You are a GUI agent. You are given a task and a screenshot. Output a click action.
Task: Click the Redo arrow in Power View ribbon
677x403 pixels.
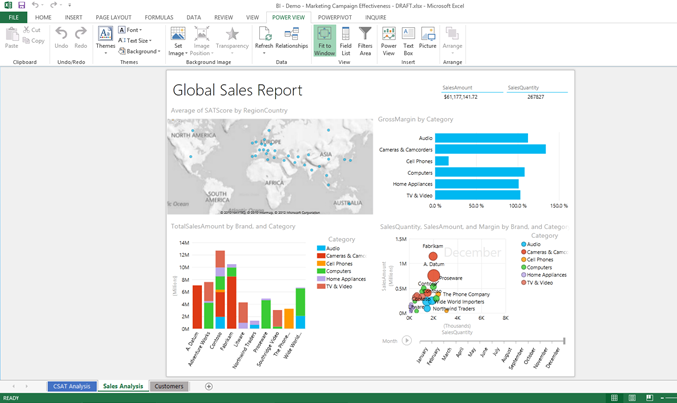click(x=81, y=37)
